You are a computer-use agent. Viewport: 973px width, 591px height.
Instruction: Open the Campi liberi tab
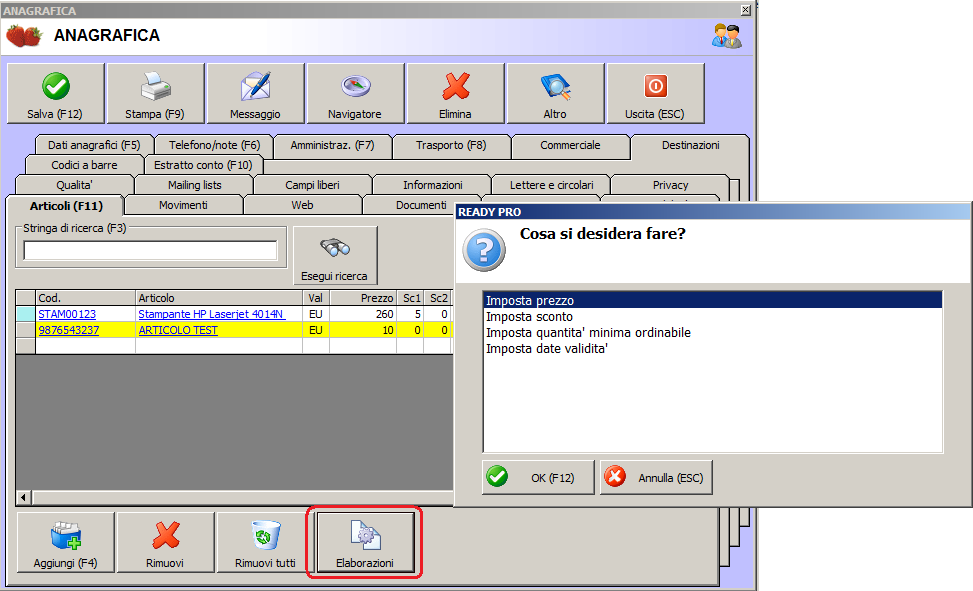[x=313, y=185]
